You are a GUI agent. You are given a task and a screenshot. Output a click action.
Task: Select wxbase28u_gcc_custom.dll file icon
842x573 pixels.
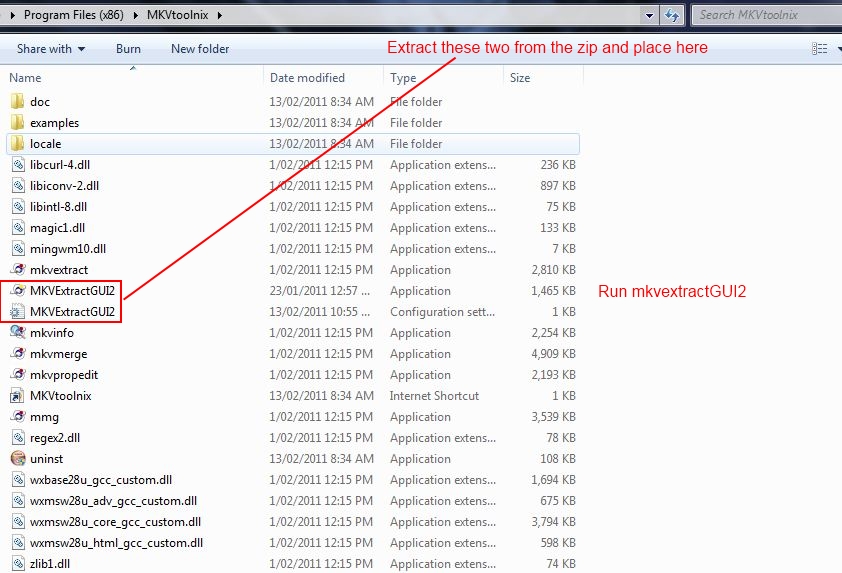(18, 480)
